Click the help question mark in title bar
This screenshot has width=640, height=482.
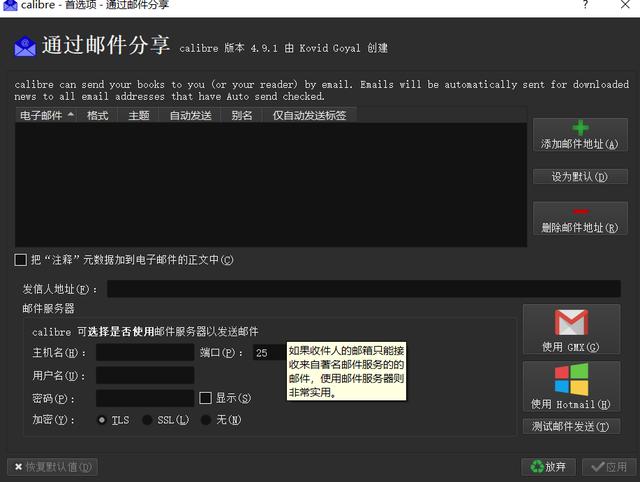click(x=585, y=5)
